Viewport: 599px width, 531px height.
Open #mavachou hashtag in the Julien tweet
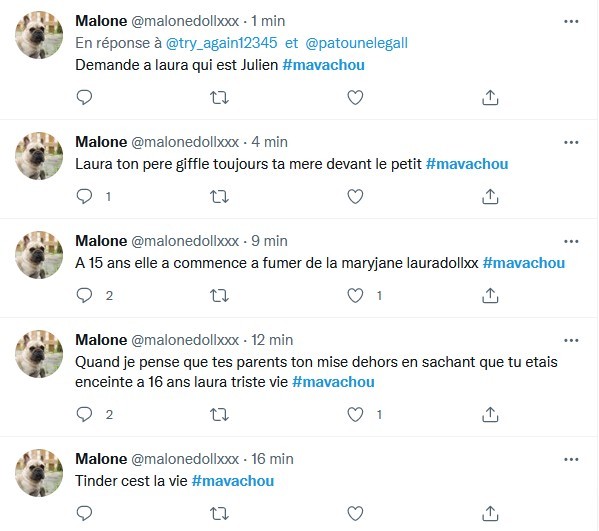pos(323,65)
